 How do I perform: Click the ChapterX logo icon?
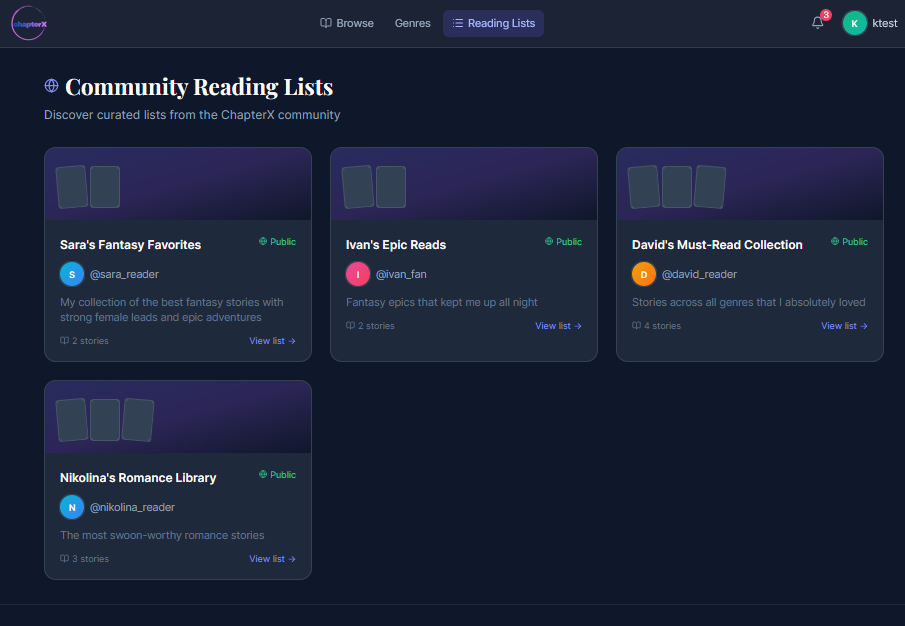coord(28,23)
